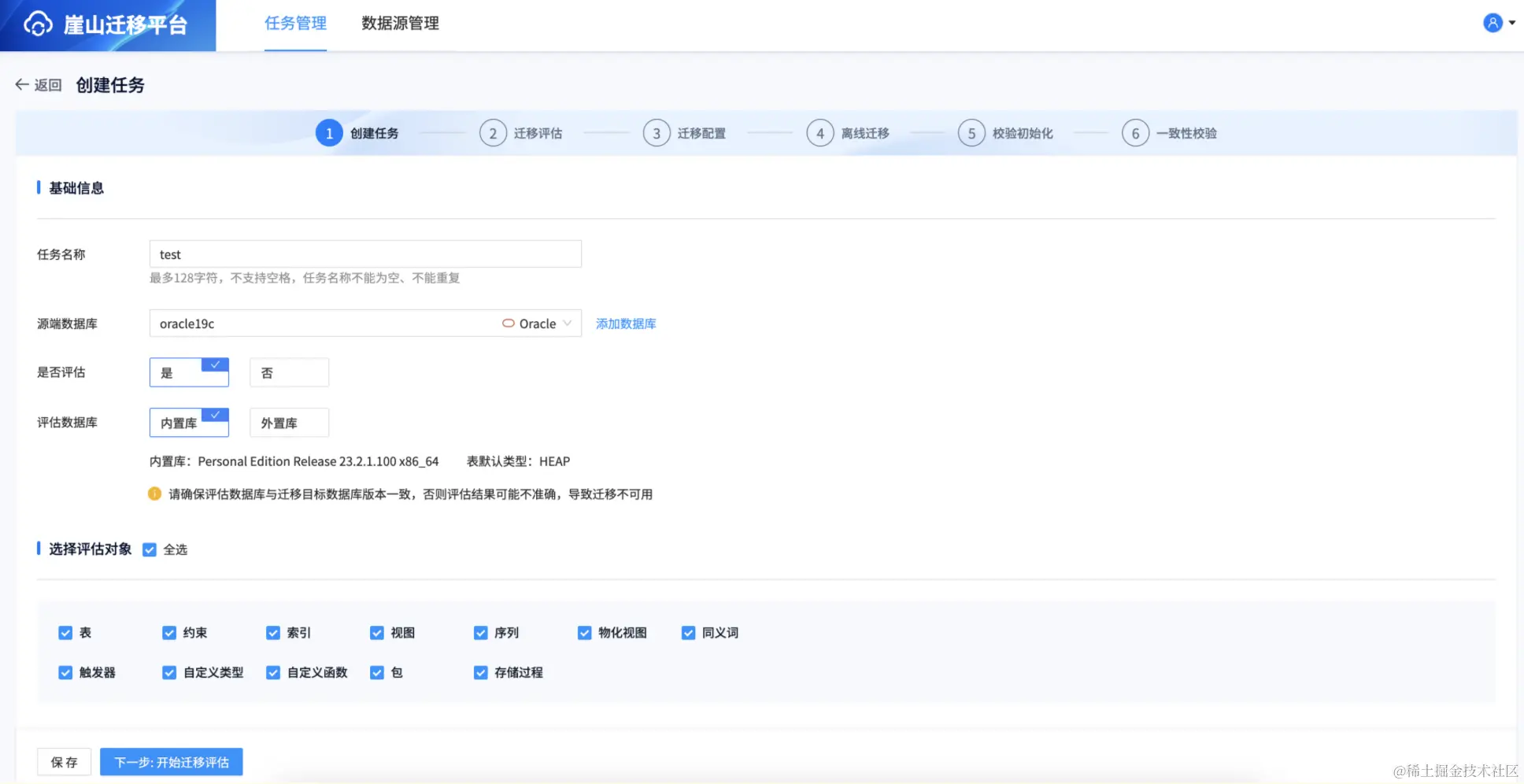Click the orange warning info icon
This screenshot has width=1524, height=784.
pyautogui.click(x=154, y=494)
